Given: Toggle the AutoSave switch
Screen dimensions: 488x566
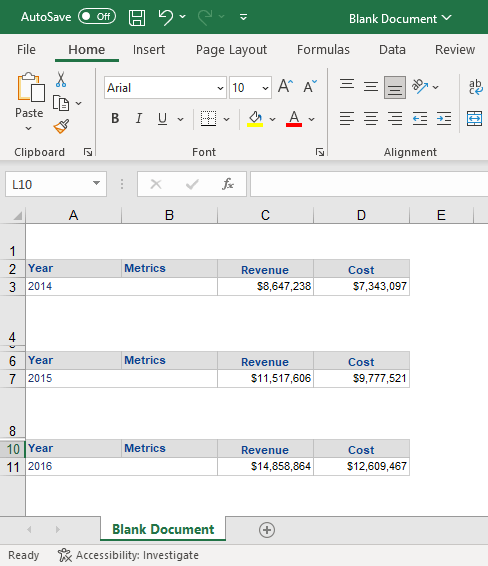Looking at the screenshot, I should [x=97, y=17].
